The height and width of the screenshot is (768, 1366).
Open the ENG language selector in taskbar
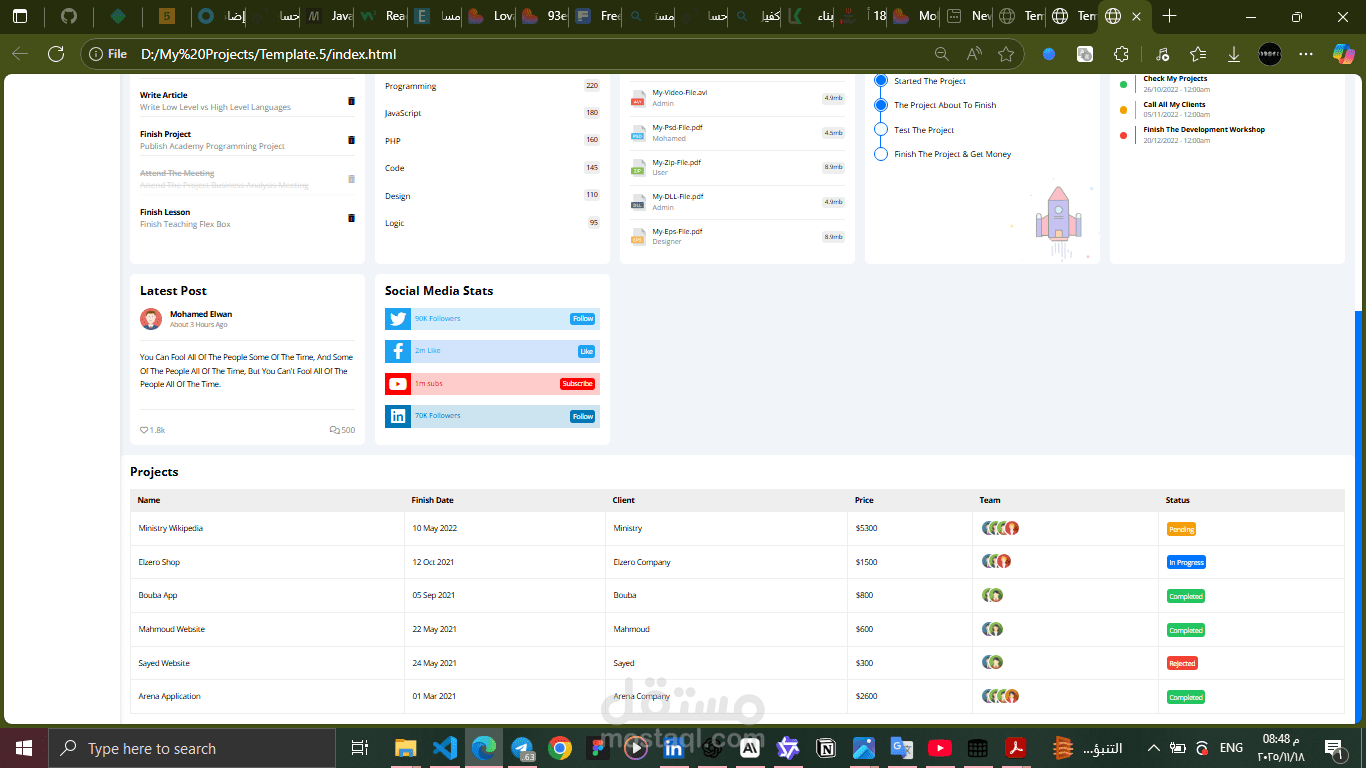1231,748
